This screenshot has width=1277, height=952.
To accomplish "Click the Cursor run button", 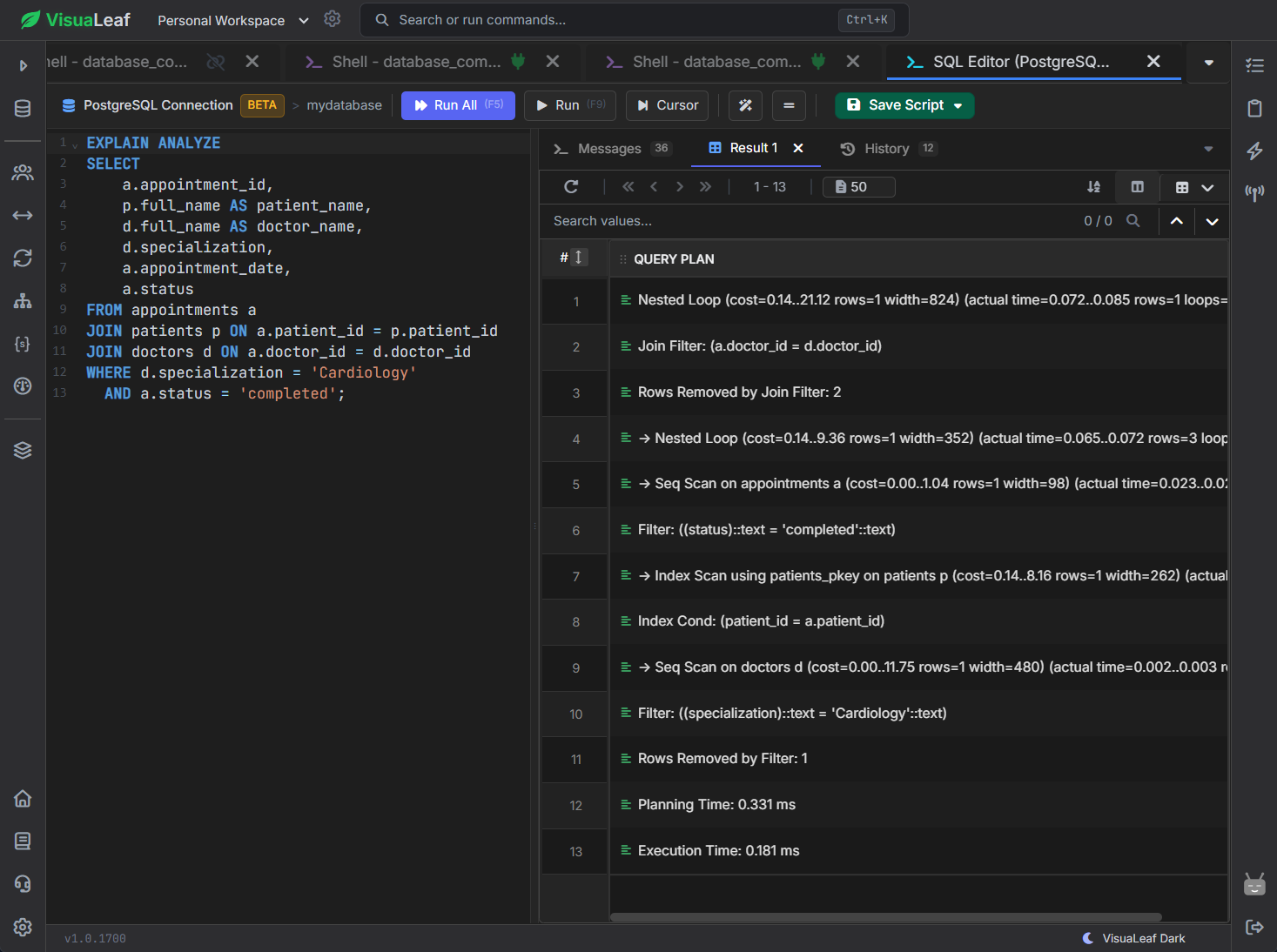I will pos(667,105).
